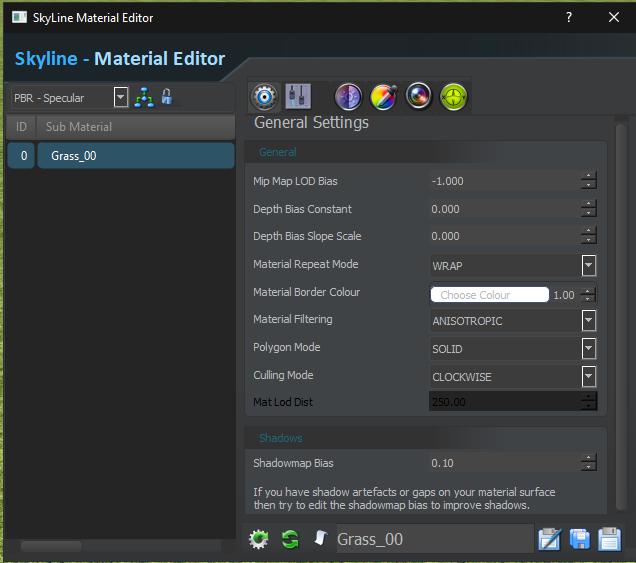This screenshot has height=563, width=636.
Task: Click the ID 0 cell
Action: (x=21, y=156)
